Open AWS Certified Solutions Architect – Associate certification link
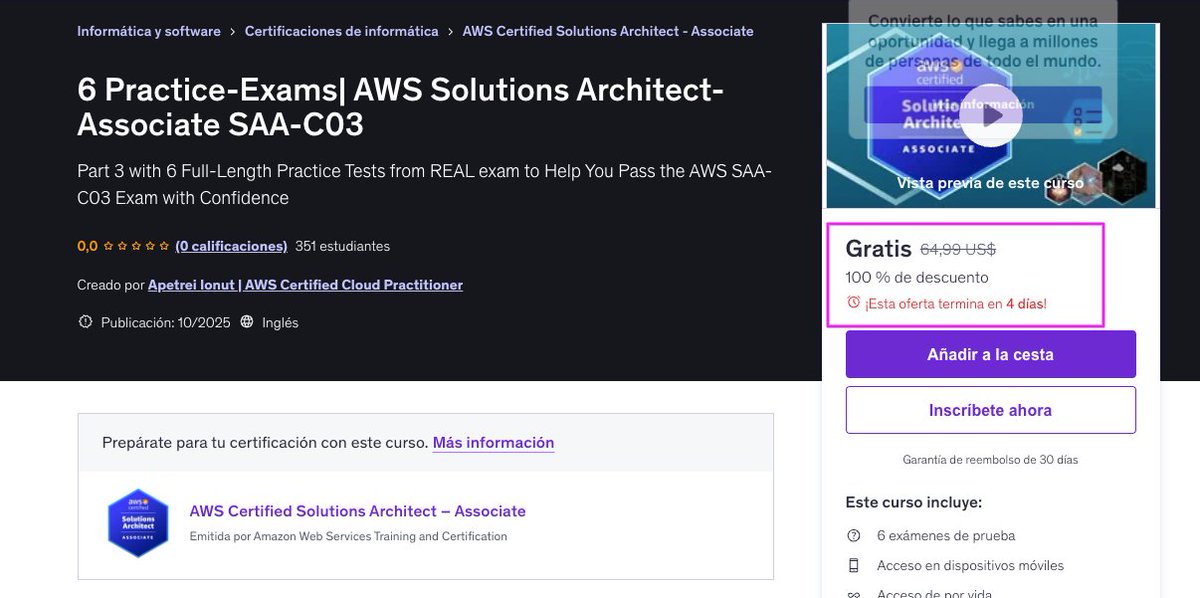The width and height of the screenshot is (1200, 598). [x=358, y=511]
